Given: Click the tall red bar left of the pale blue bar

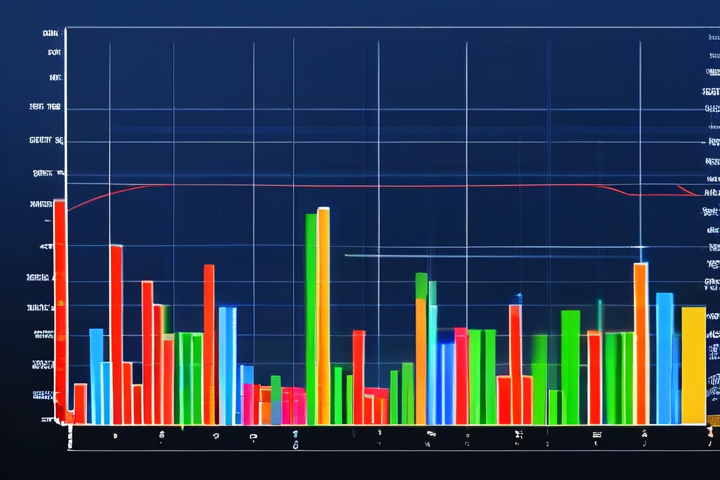Looking at the screenshot, I should [x=209, y=343].
